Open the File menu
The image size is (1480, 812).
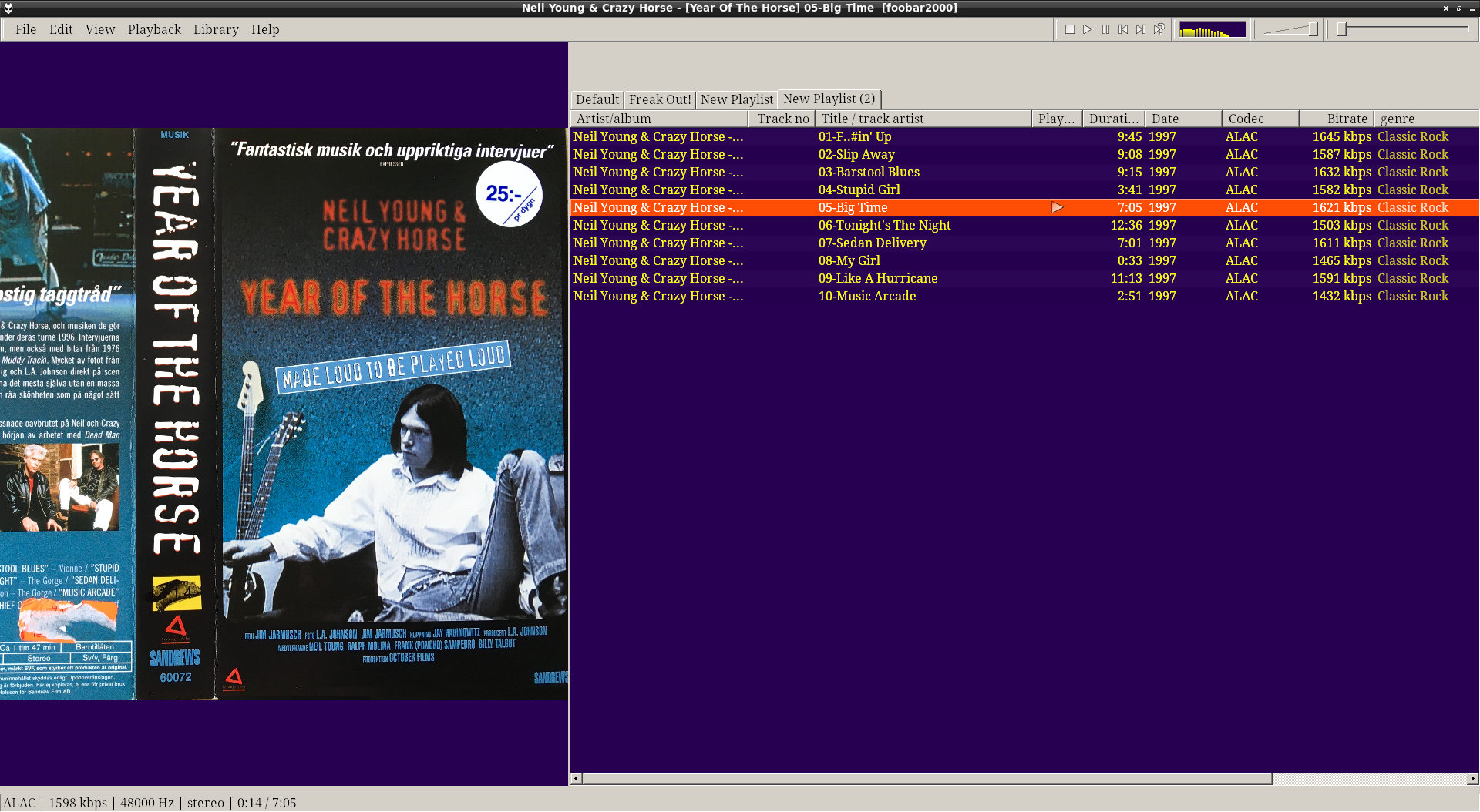(25, 29)
